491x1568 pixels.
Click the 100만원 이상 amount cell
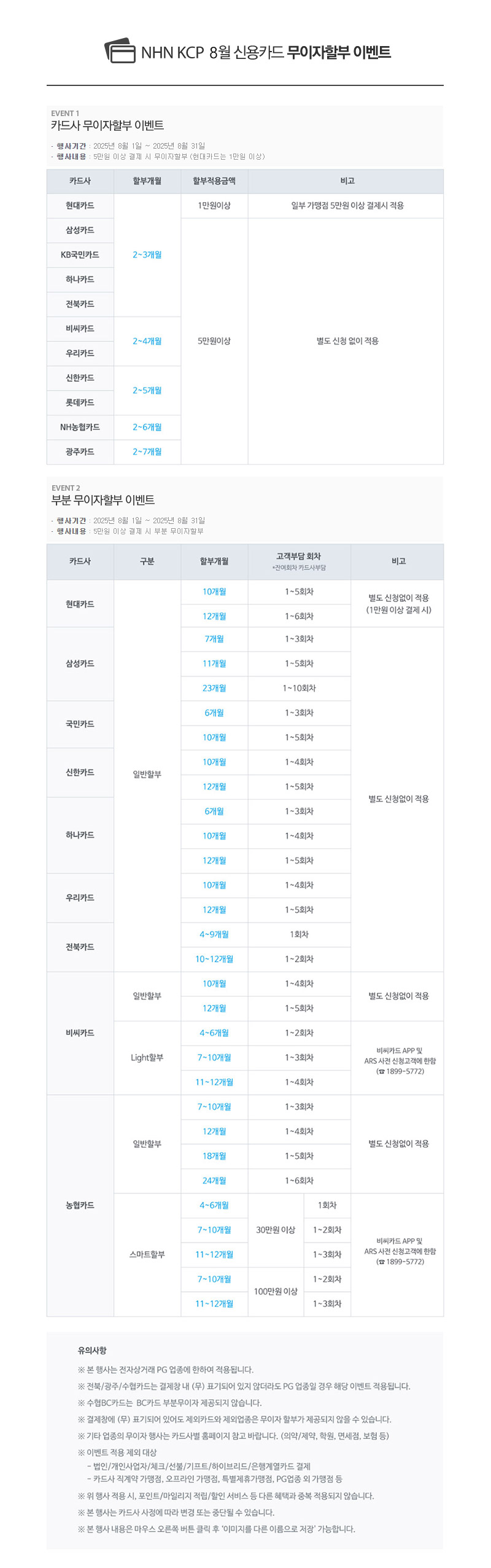coord(276,1291)
